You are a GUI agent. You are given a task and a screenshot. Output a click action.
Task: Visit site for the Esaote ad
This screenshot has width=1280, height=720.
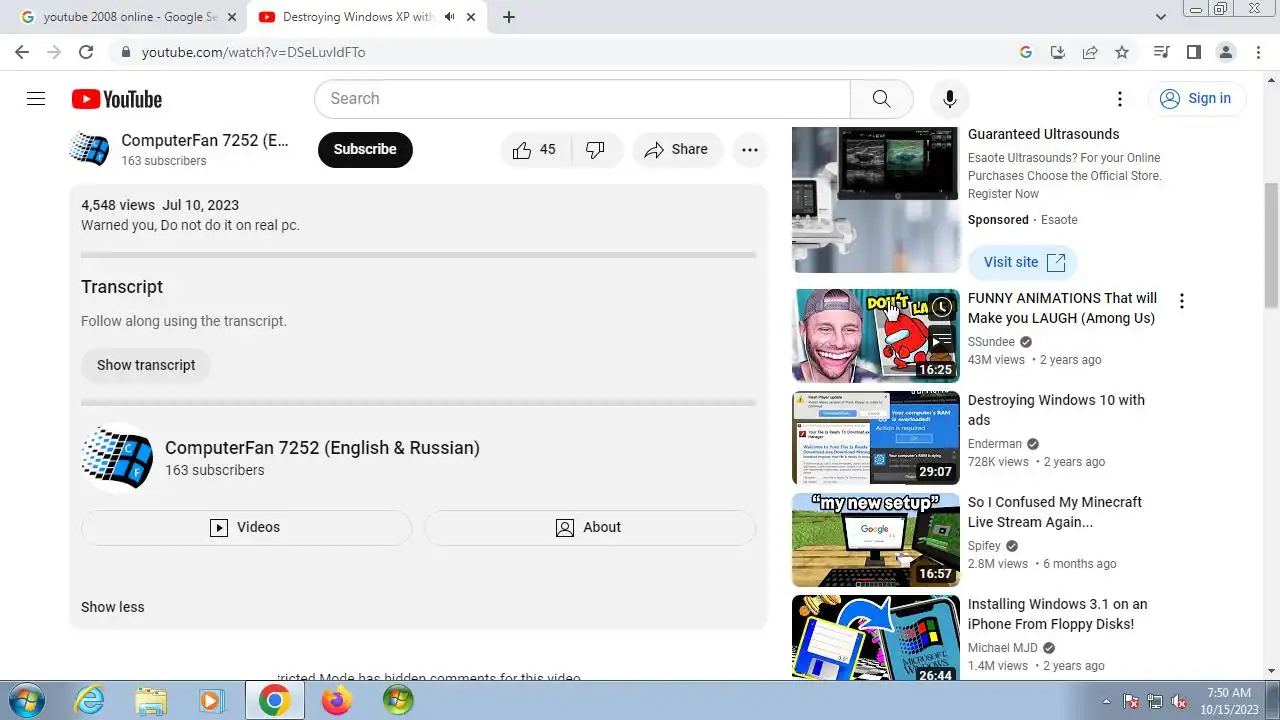(x=1023, y=262)
